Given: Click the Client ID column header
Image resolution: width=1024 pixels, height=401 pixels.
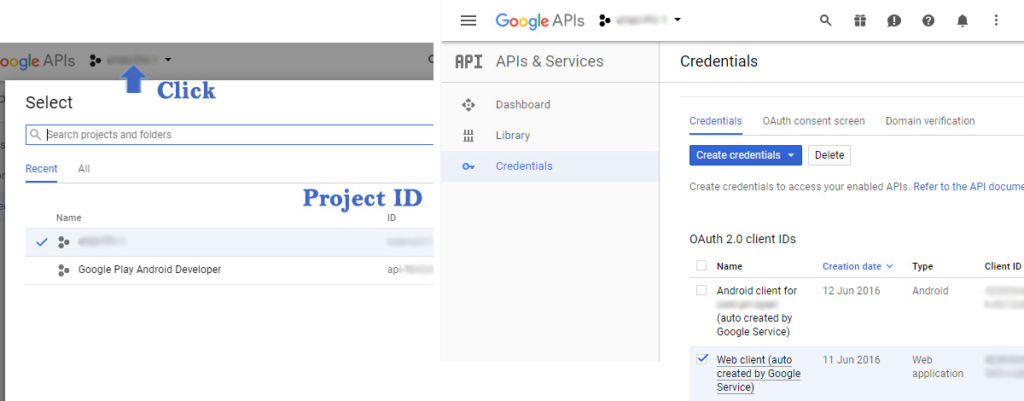Looking at the screenshot, I should pos(1002,266).
